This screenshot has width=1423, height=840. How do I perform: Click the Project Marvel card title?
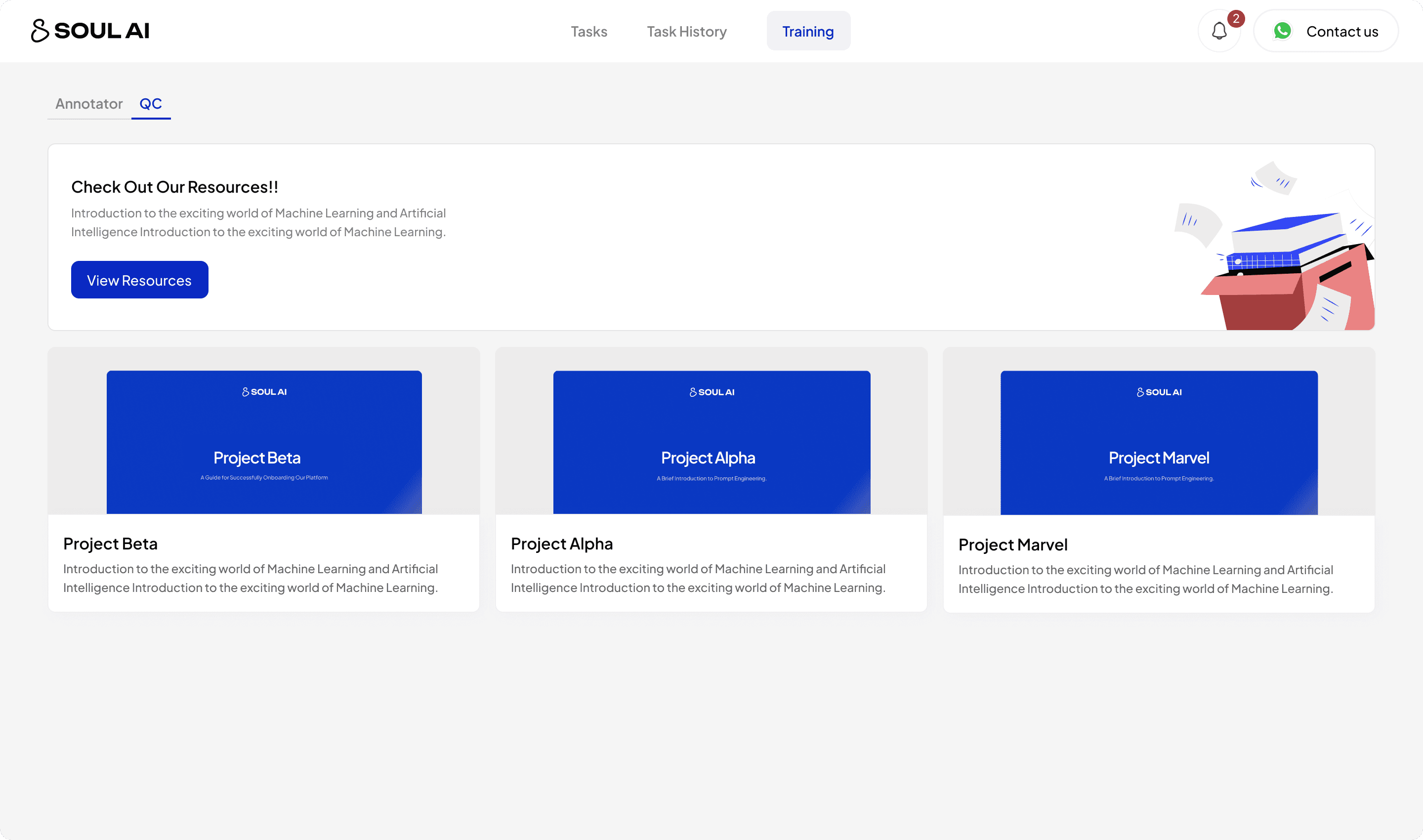click(x=1012, y=545)
